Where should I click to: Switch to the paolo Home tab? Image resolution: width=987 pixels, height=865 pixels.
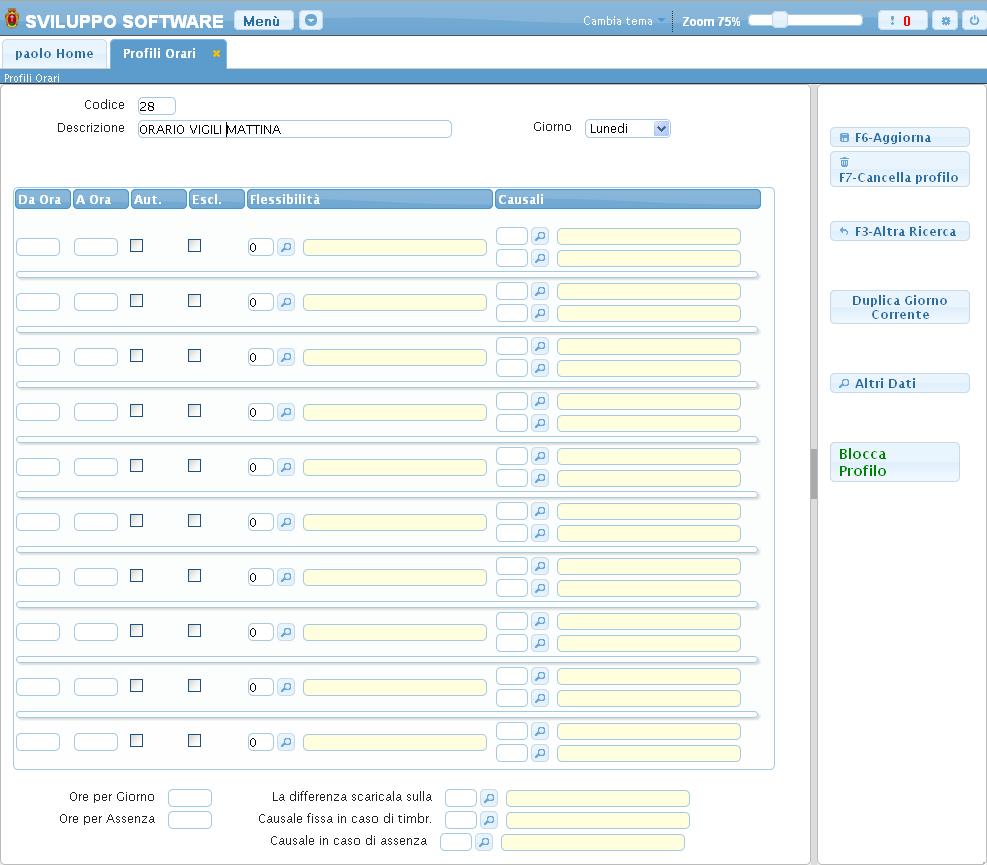coord(54,54)
